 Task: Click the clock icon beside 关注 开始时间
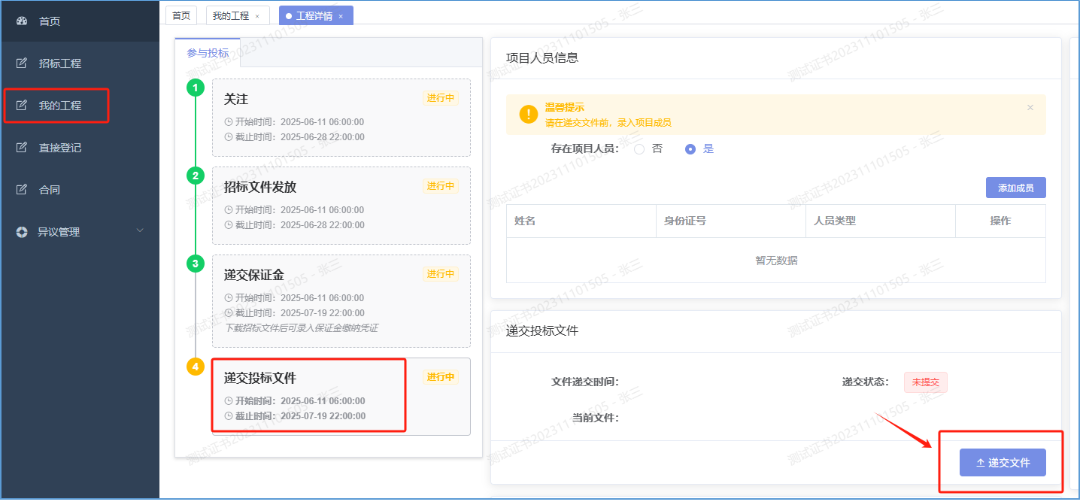tap(229, 122)
